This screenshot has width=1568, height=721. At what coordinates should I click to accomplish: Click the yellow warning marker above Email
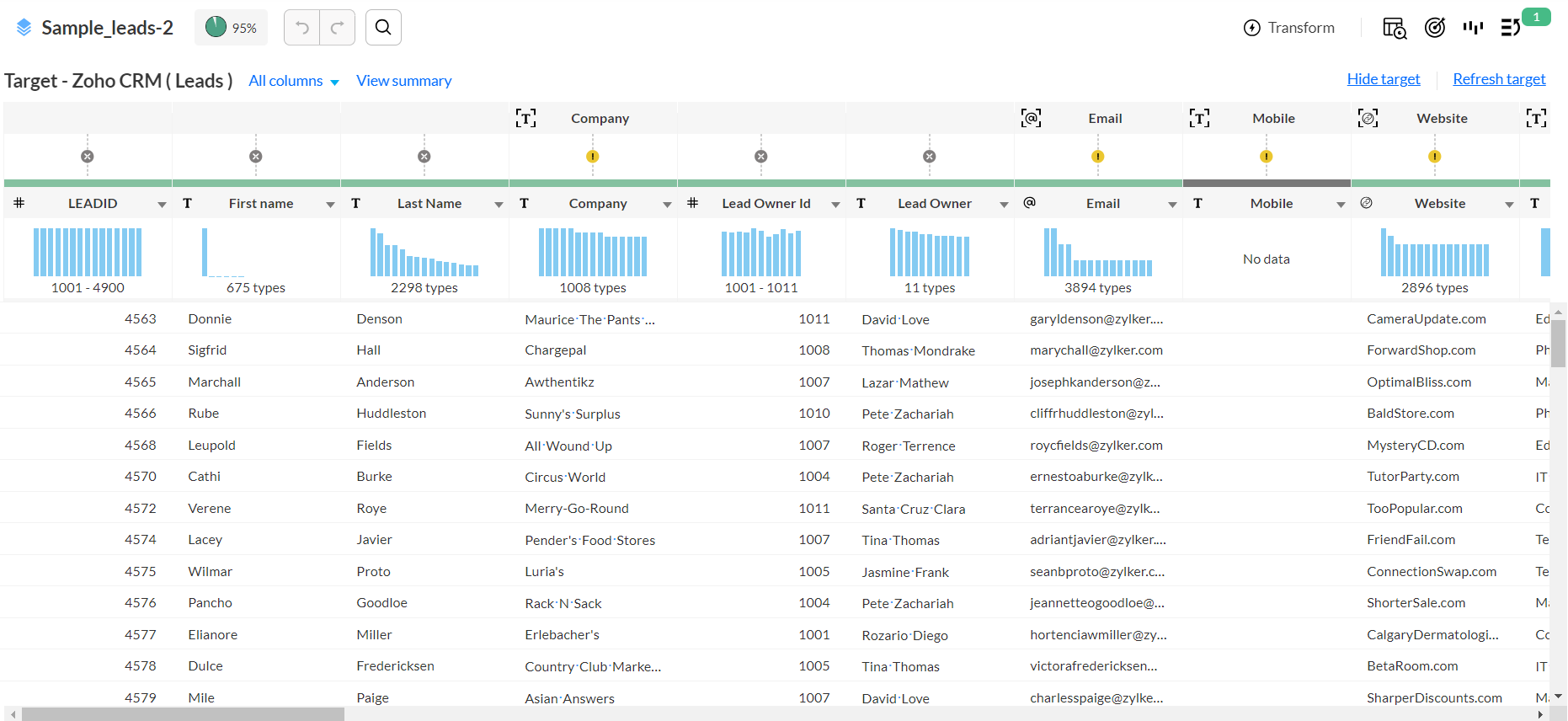[1097, 157]
